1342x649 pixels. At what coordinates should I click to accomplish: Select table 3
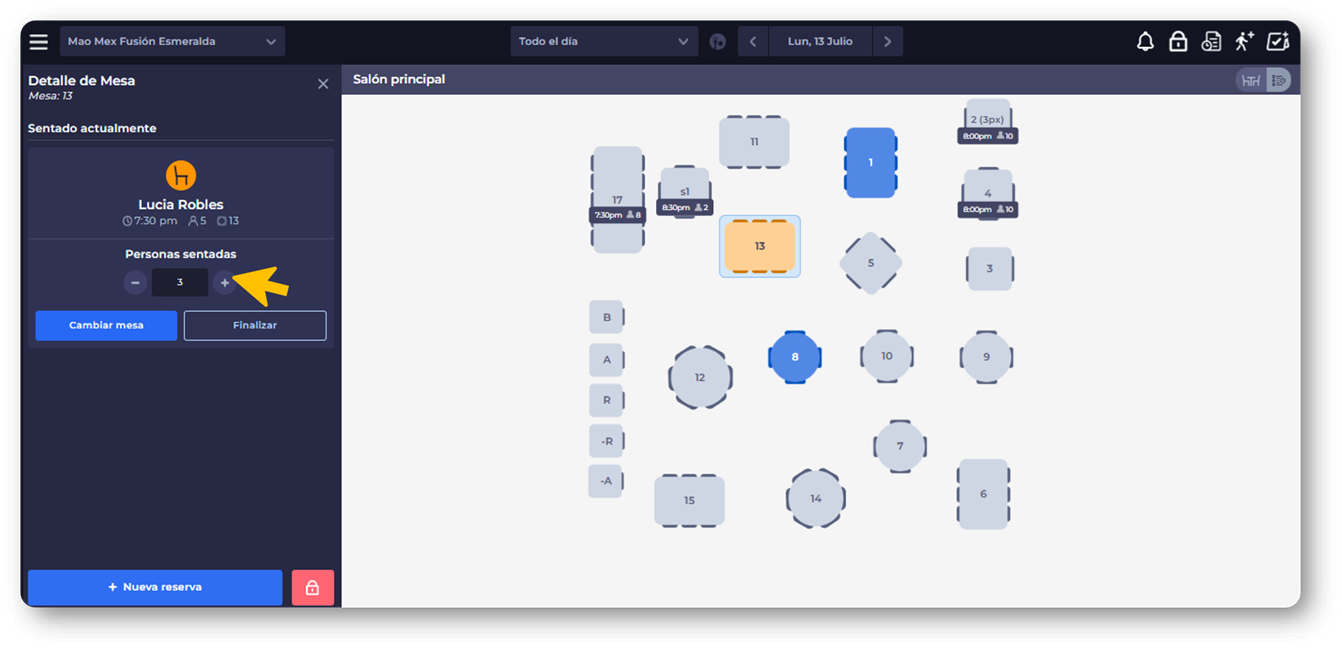coord(990,269)
